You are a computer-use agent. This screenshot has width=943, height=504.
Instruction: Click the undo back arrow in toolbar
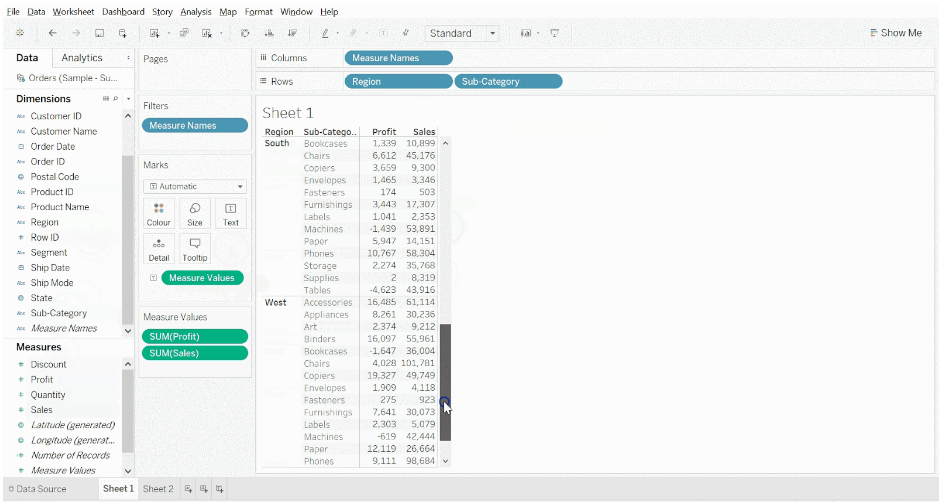[53, 33]
